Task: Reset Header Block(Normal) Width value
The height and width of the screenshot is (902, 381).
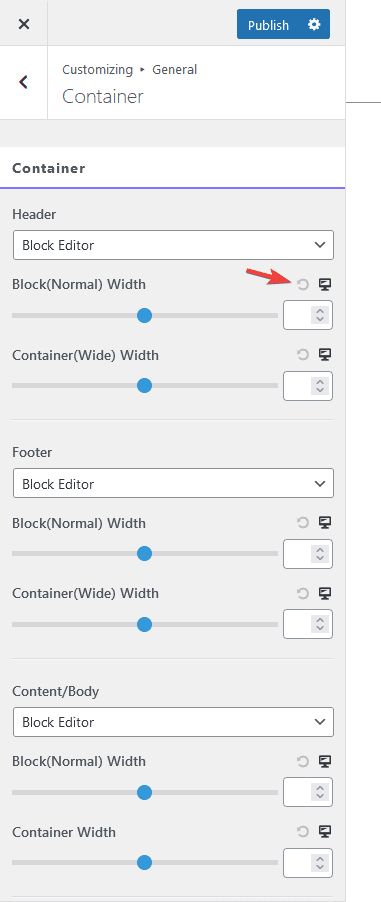Action: (x=303, y=284)
